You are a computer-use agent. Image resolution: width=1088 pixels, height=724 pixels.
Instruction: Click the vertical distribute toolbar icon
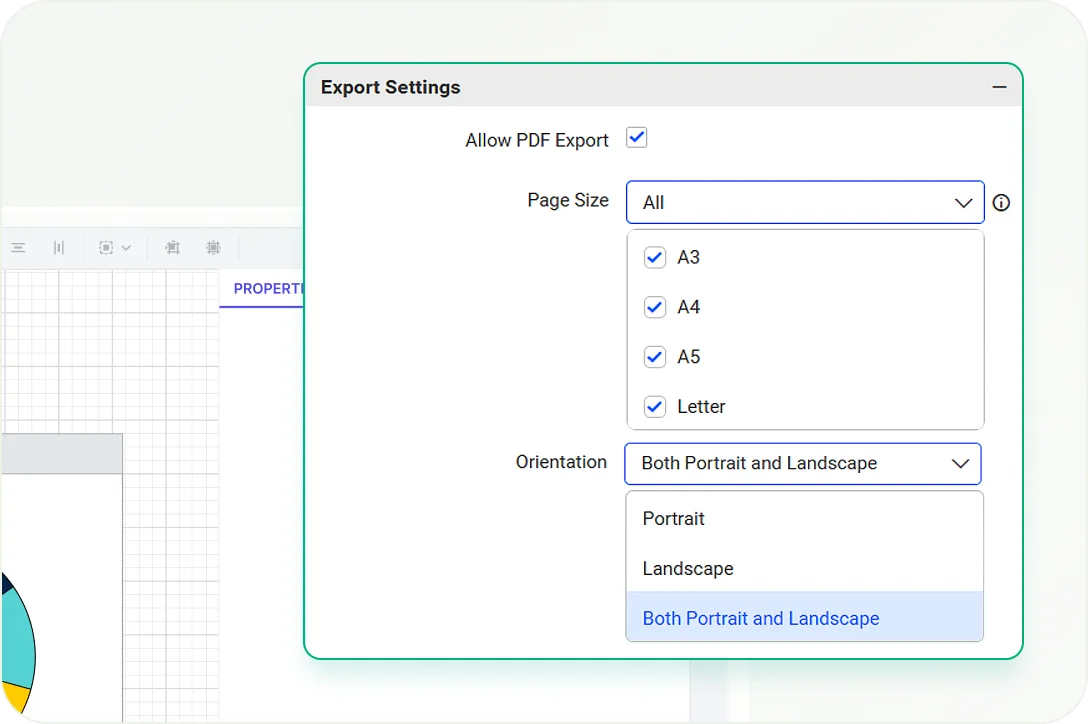point(59,248)
